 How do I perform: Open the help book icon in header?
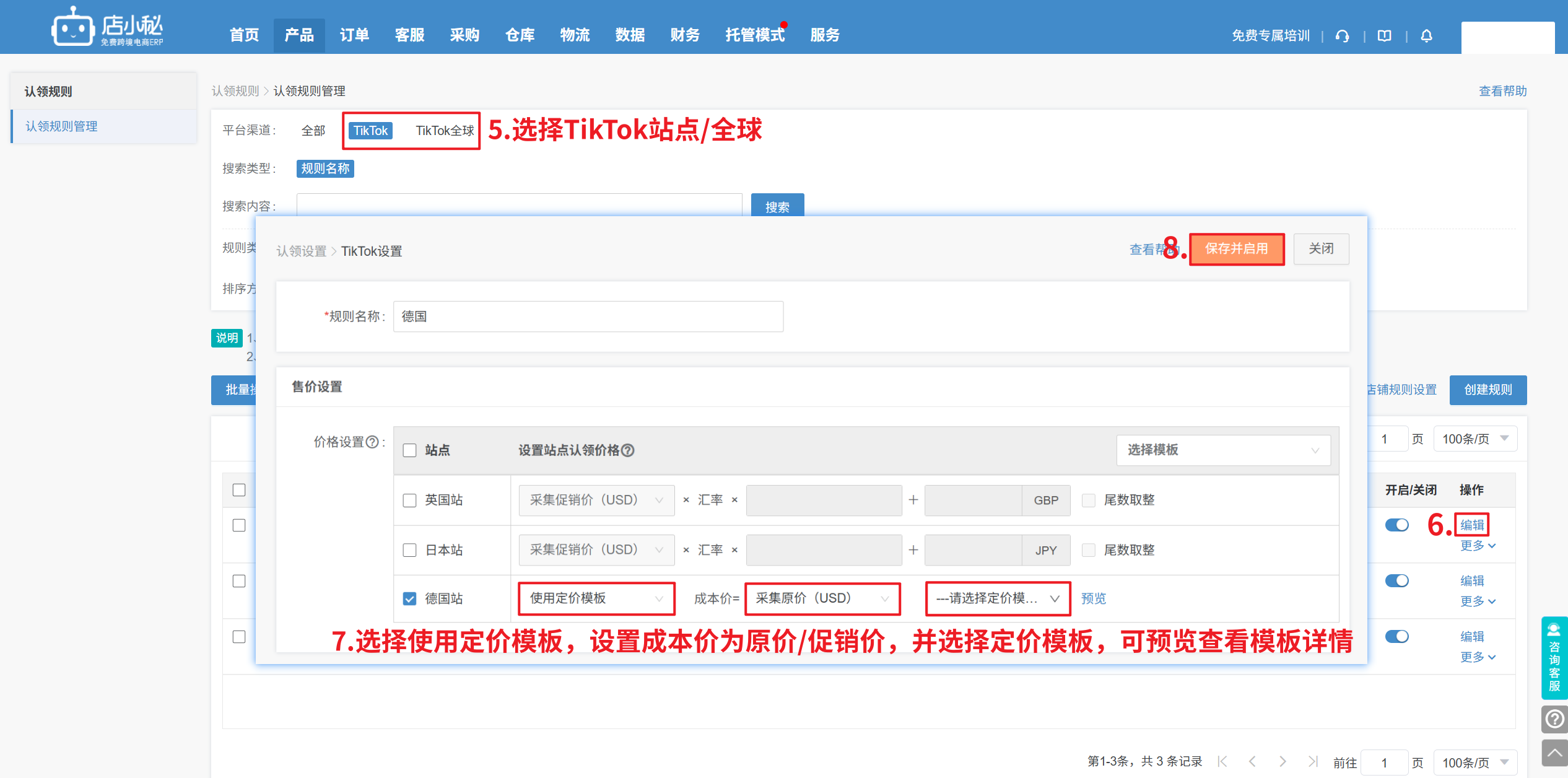click(x=1384, y=36)
